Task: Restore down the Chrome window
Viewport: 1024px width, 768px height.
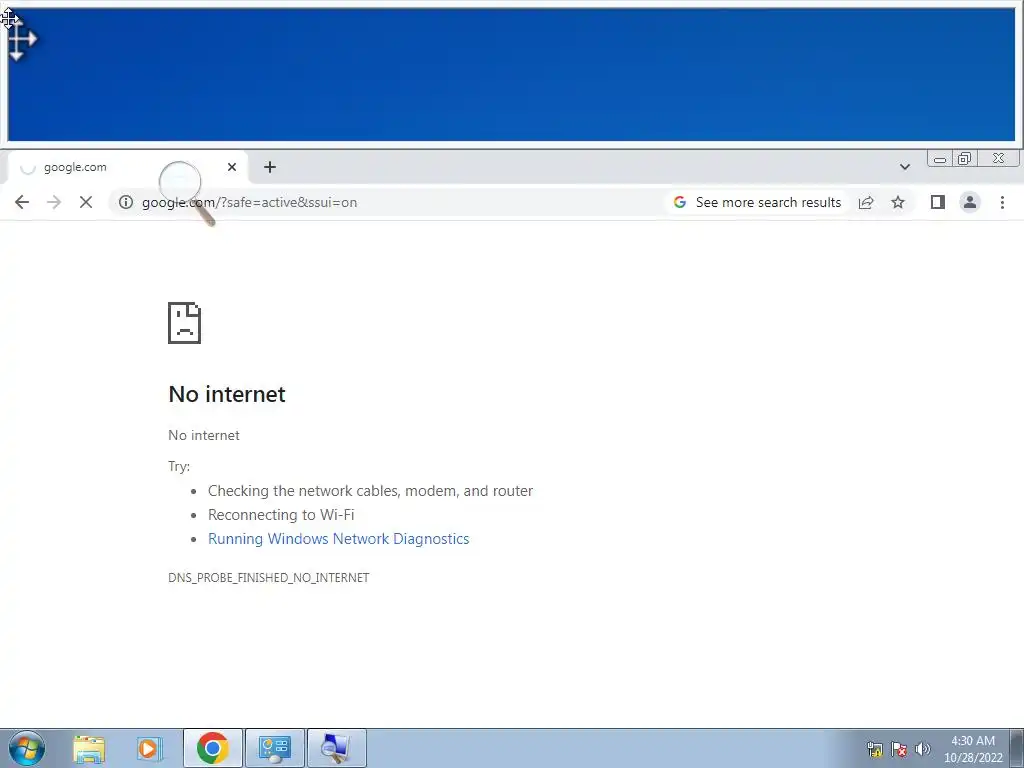Action: pos(965,159)
